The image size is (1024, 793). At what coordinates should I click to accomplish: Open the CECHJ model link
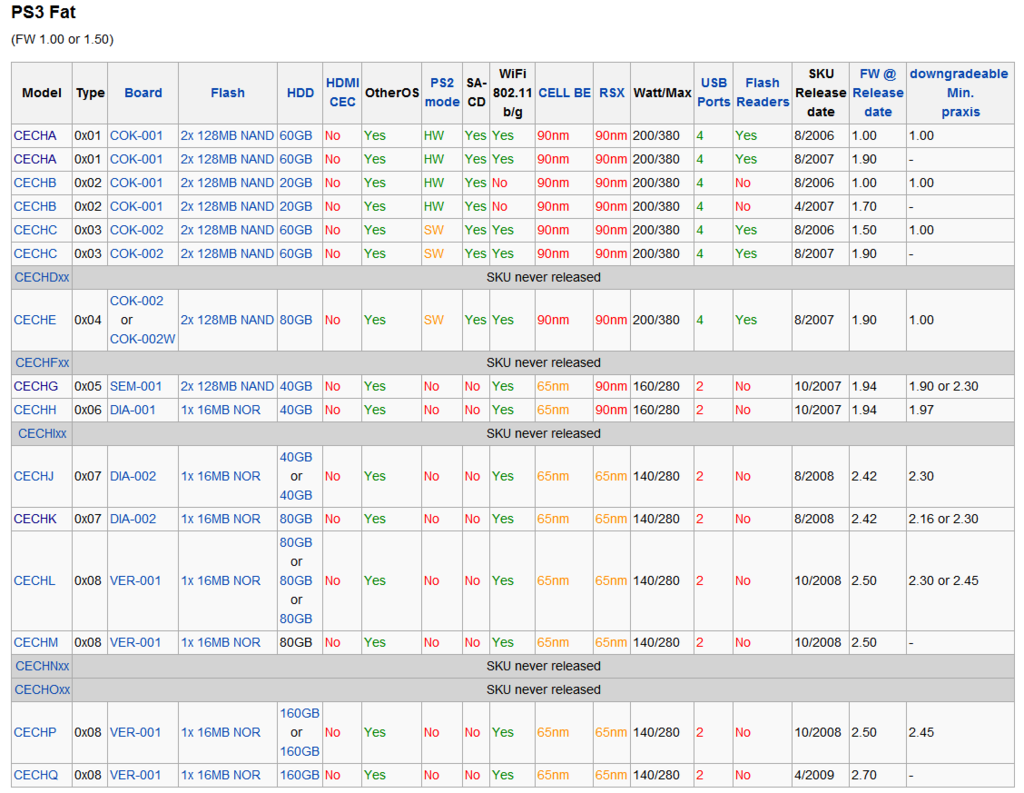coord(34,477)
